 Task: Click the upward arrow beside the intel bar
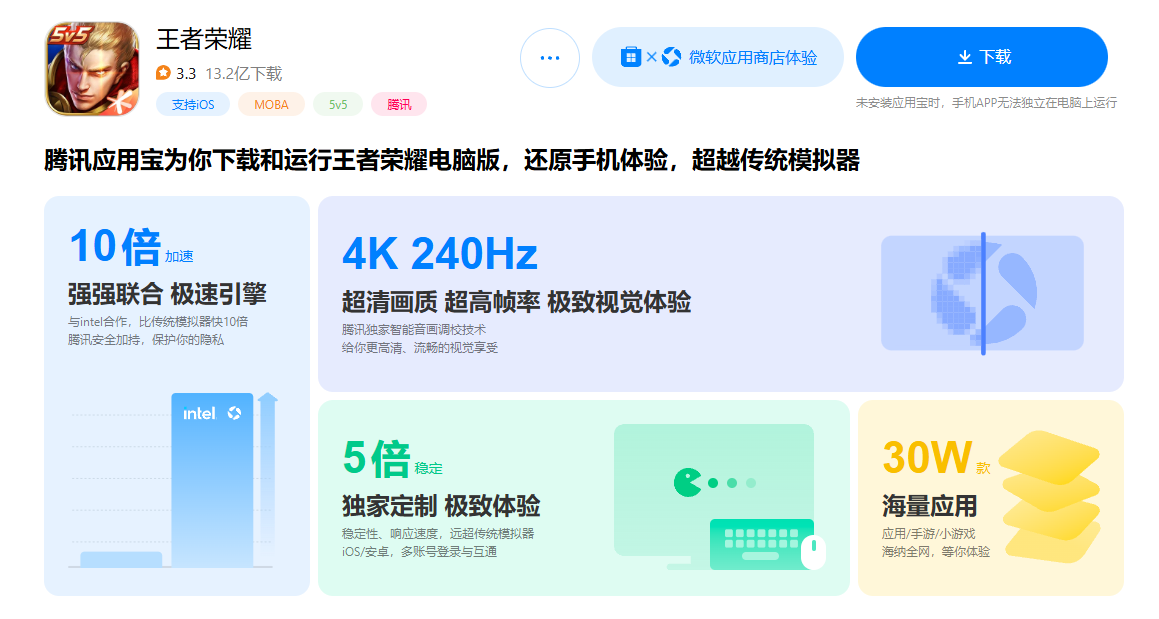268,478
